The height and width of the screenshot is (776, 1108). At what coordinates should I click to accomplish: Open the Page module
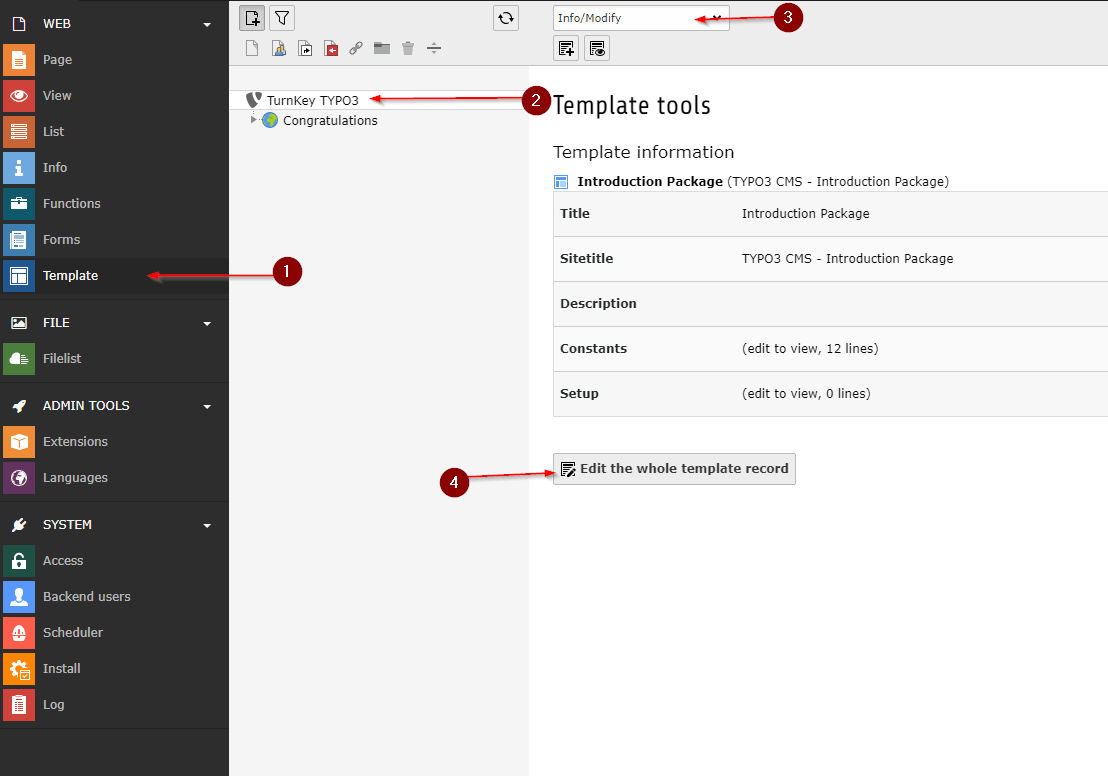coord(113,59)
